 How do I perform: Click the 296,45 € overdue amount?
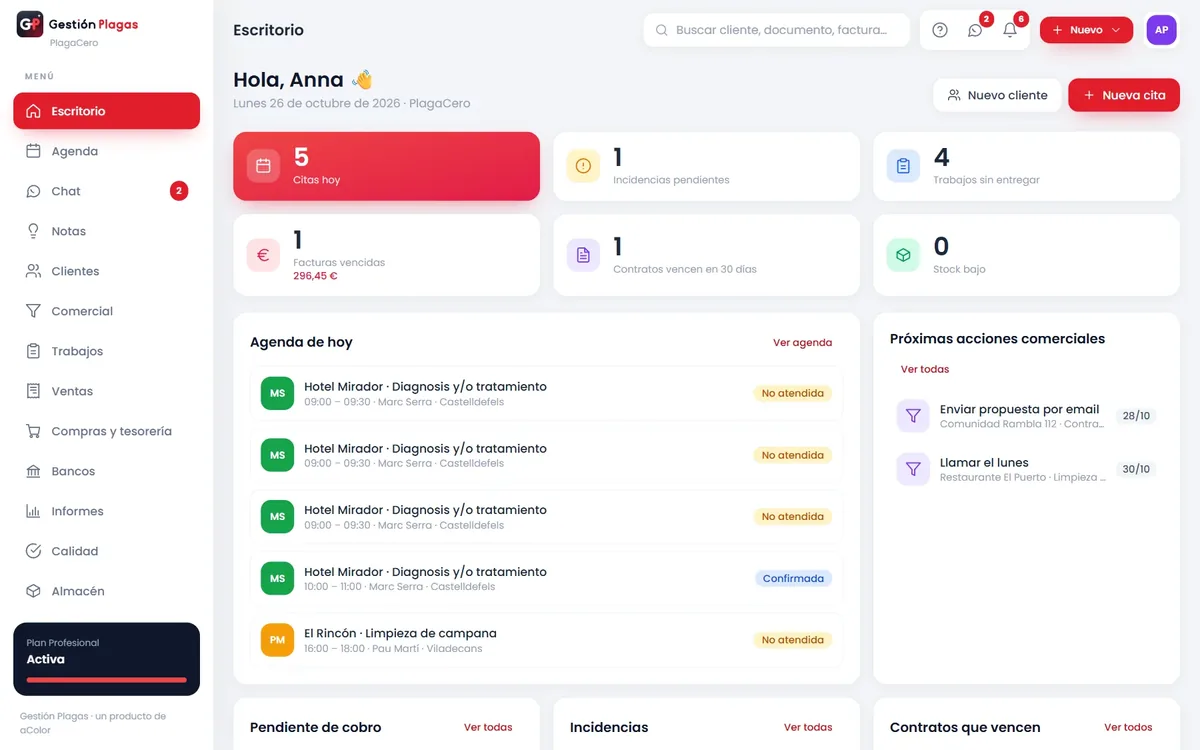tap(315, 276)
